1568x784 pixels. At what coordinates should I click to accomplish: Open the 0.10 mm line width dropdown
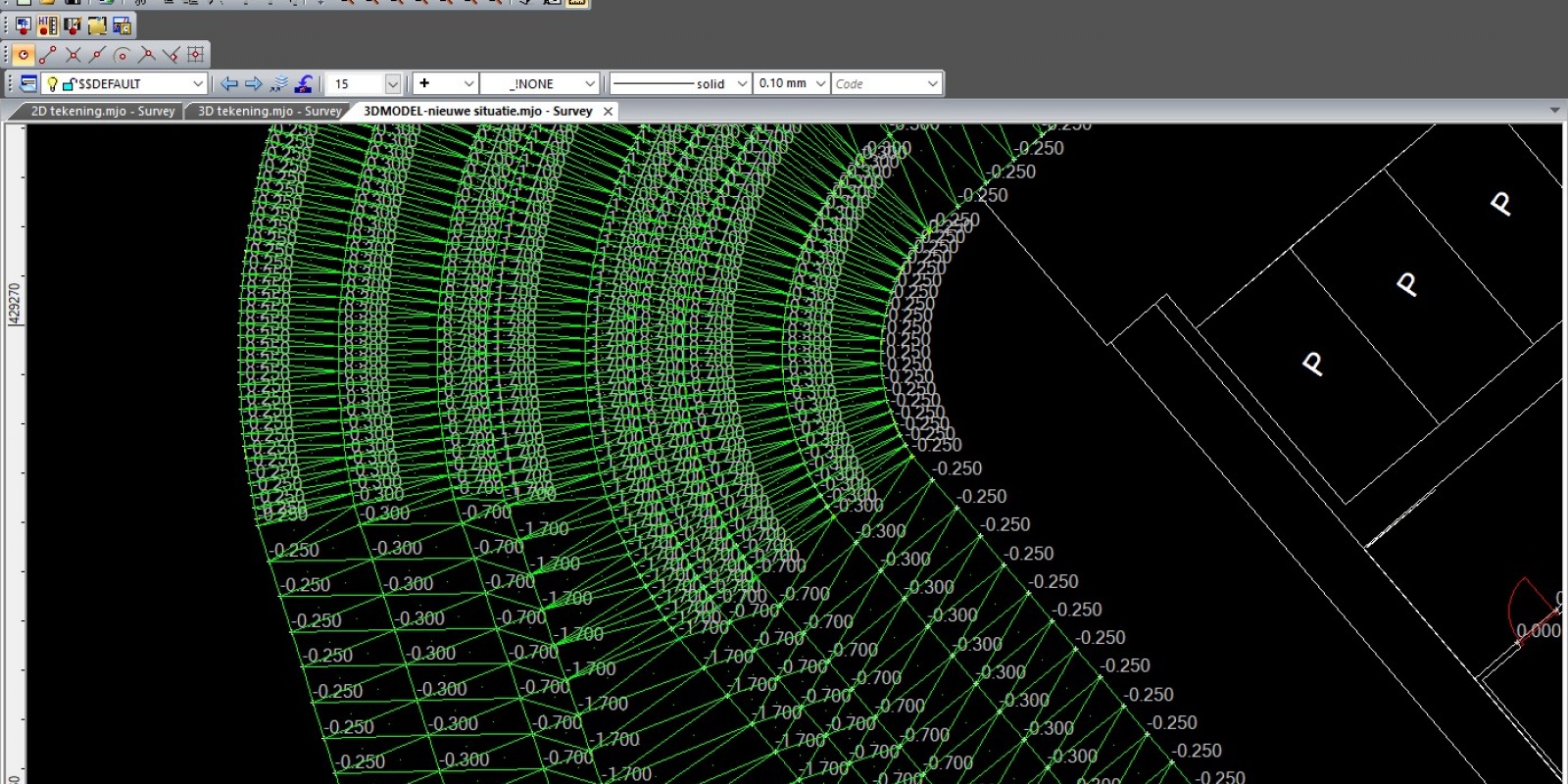click(x=820, y=84)
